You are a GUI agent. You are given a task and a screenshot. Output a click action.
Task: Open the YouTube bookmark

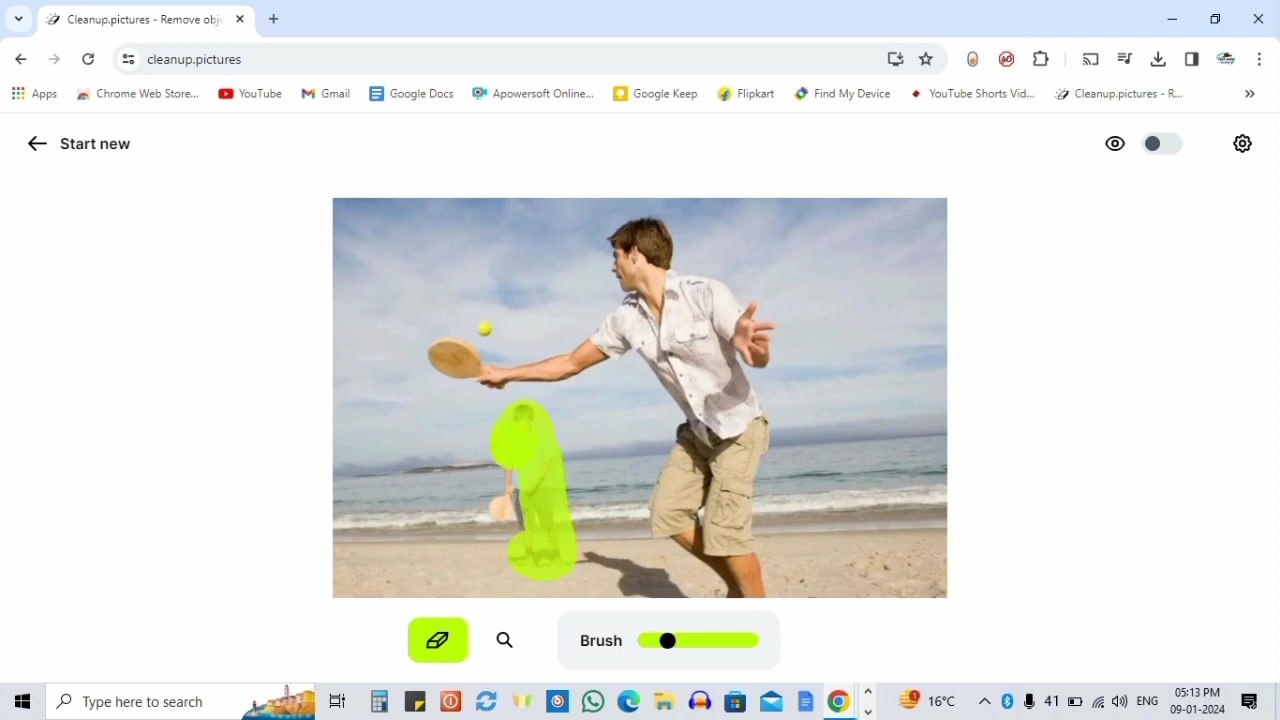pyautogui.click(x=250, y=94)
